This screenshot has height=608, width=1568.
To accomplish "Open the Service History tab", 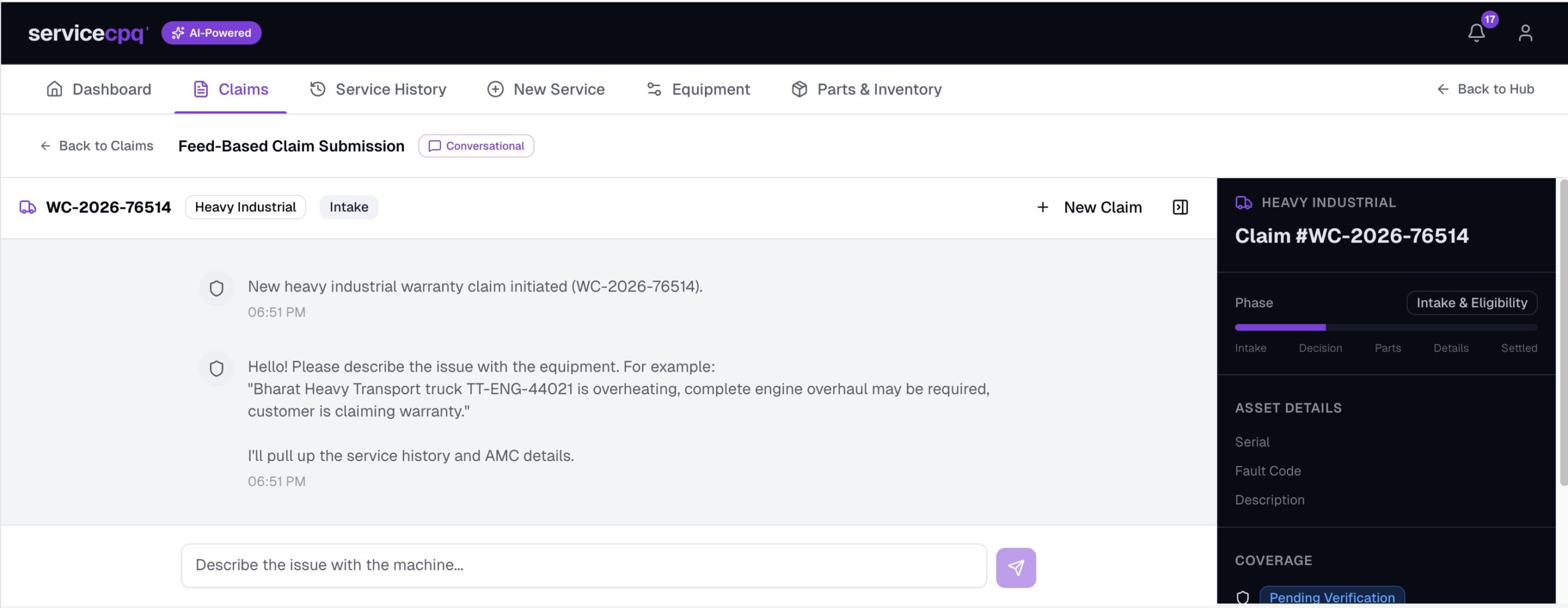I will pos(390,89).
